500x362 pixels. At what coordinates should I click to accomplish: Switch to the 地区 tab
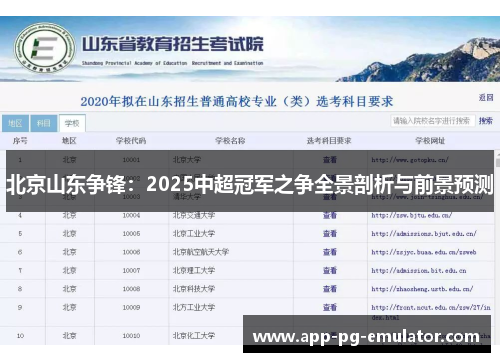pos(15,123)
